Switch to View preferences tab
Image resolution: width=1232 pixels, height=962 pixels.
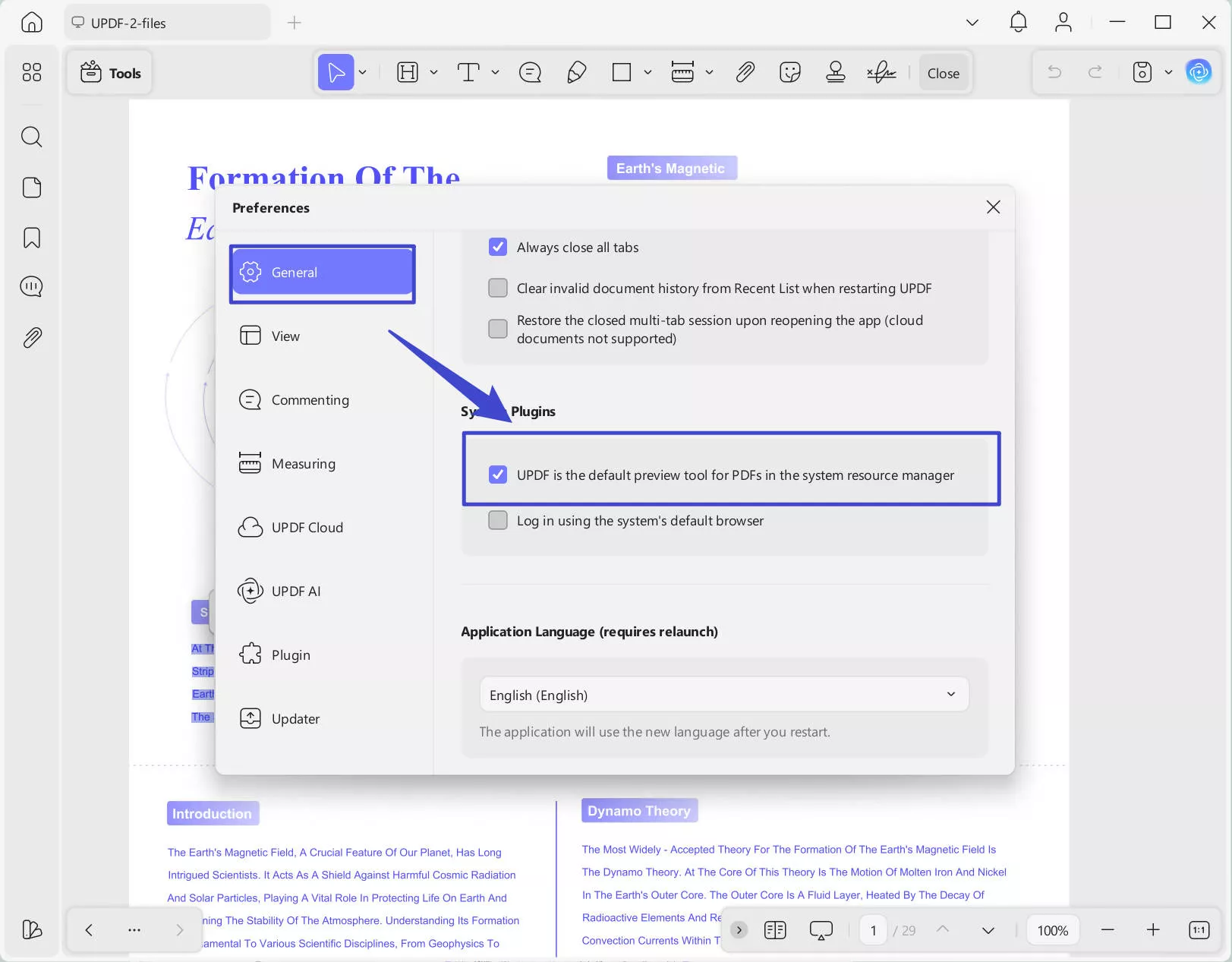tap(323, 336)
